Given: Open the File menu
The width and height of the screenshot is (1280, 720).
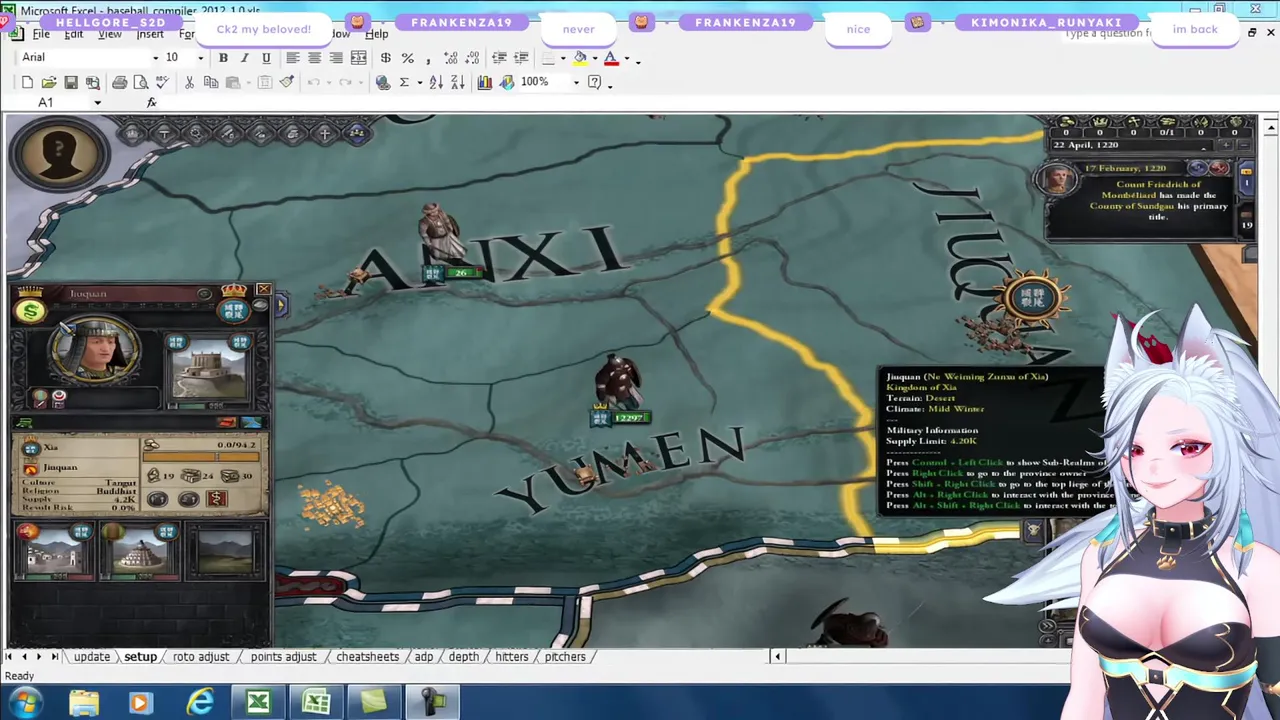Looking at the screenshot, I should tap(41, 34).
